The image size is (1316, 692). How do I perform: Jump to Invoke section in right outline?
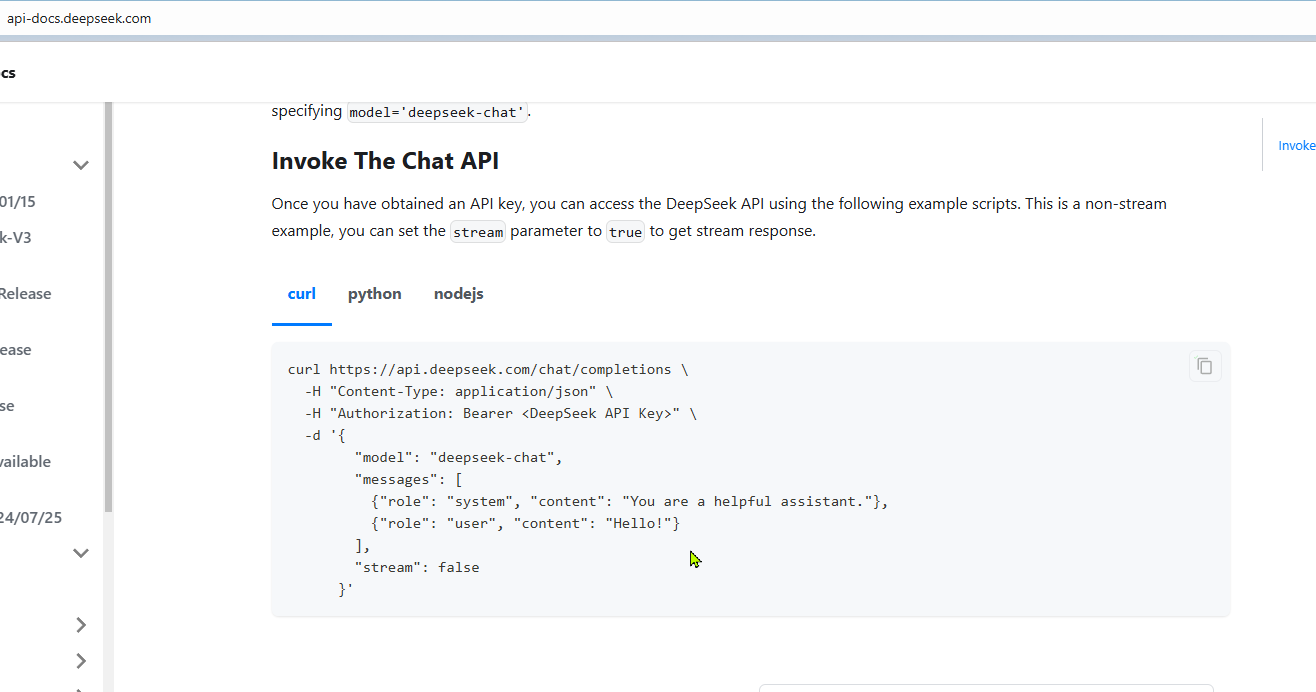pos(1297,146)
